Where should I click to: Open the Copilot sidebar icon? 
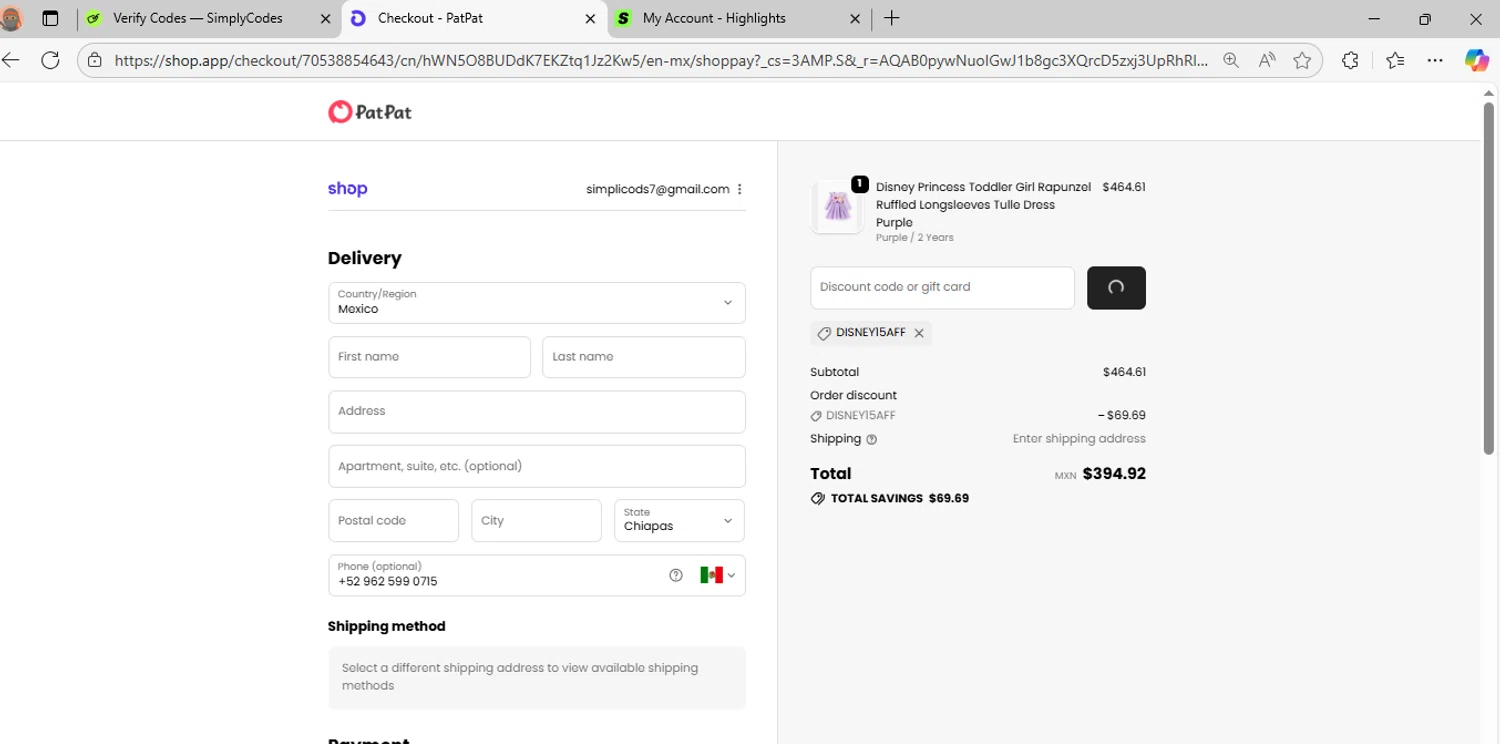point(1477,60)
